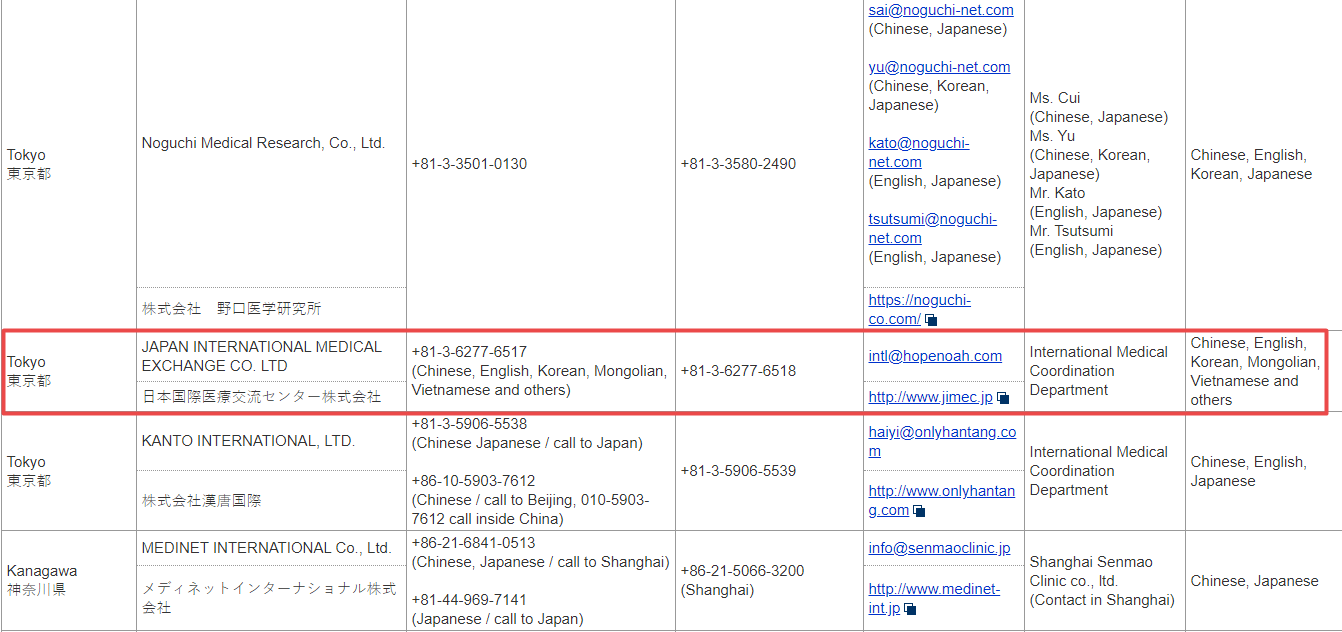Image resolution: width=1342 pixels, height=632 pixels.
Task: Go to the http://www.jimec.jp website
Action: (x=930, y=397)
